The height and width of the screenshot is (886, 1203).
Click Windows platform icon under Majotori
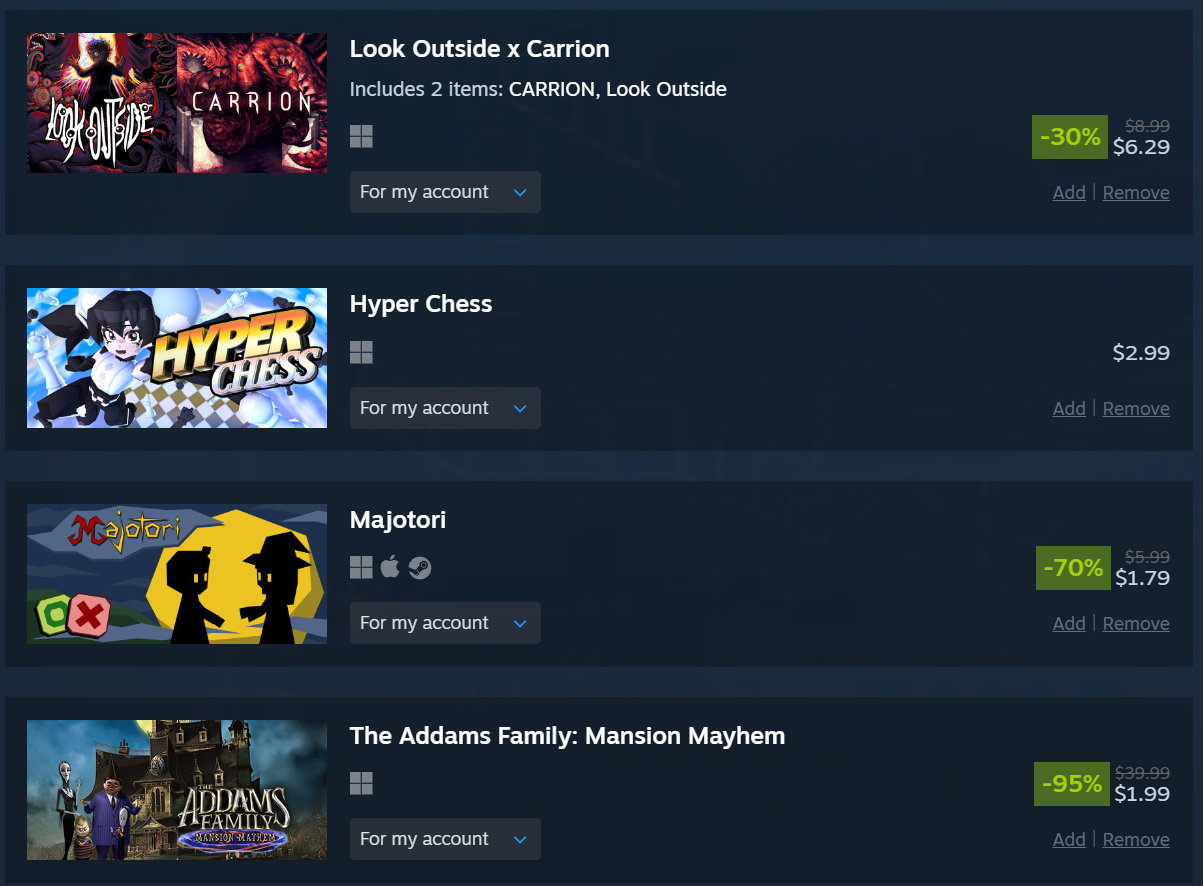361,568
